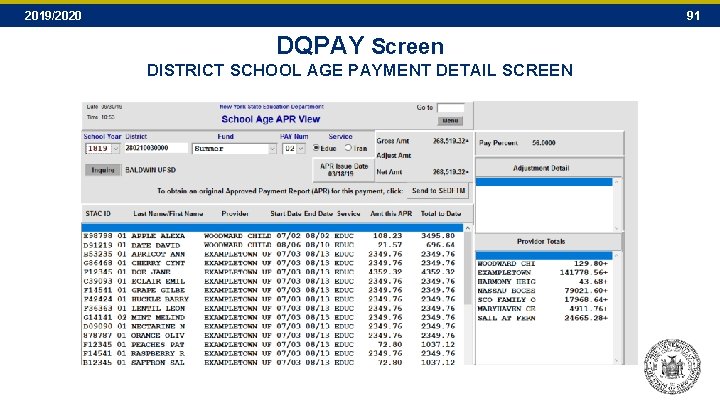Click the STAC ID column header
The image size is (720, 405).
98,214
